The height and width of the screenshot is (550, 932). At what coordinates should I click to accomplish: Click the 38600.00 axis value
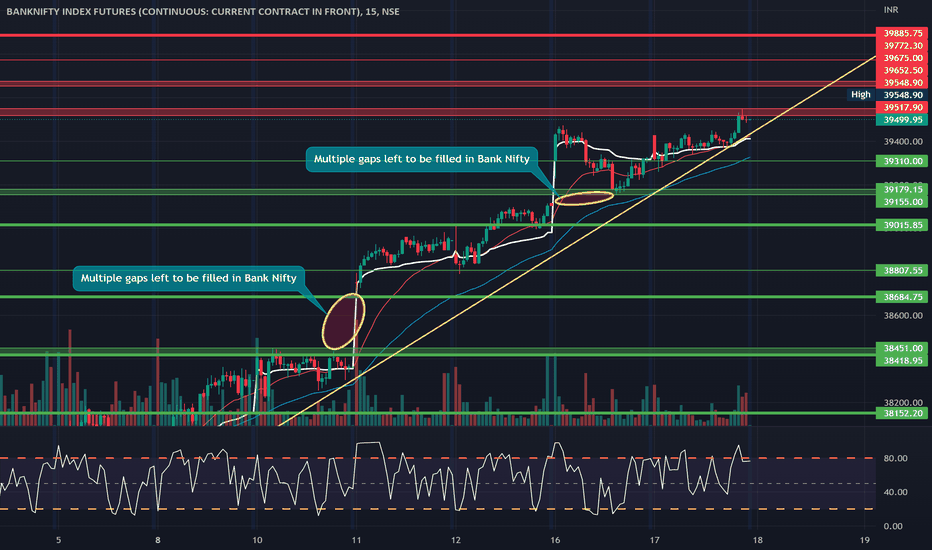[903, 316]
